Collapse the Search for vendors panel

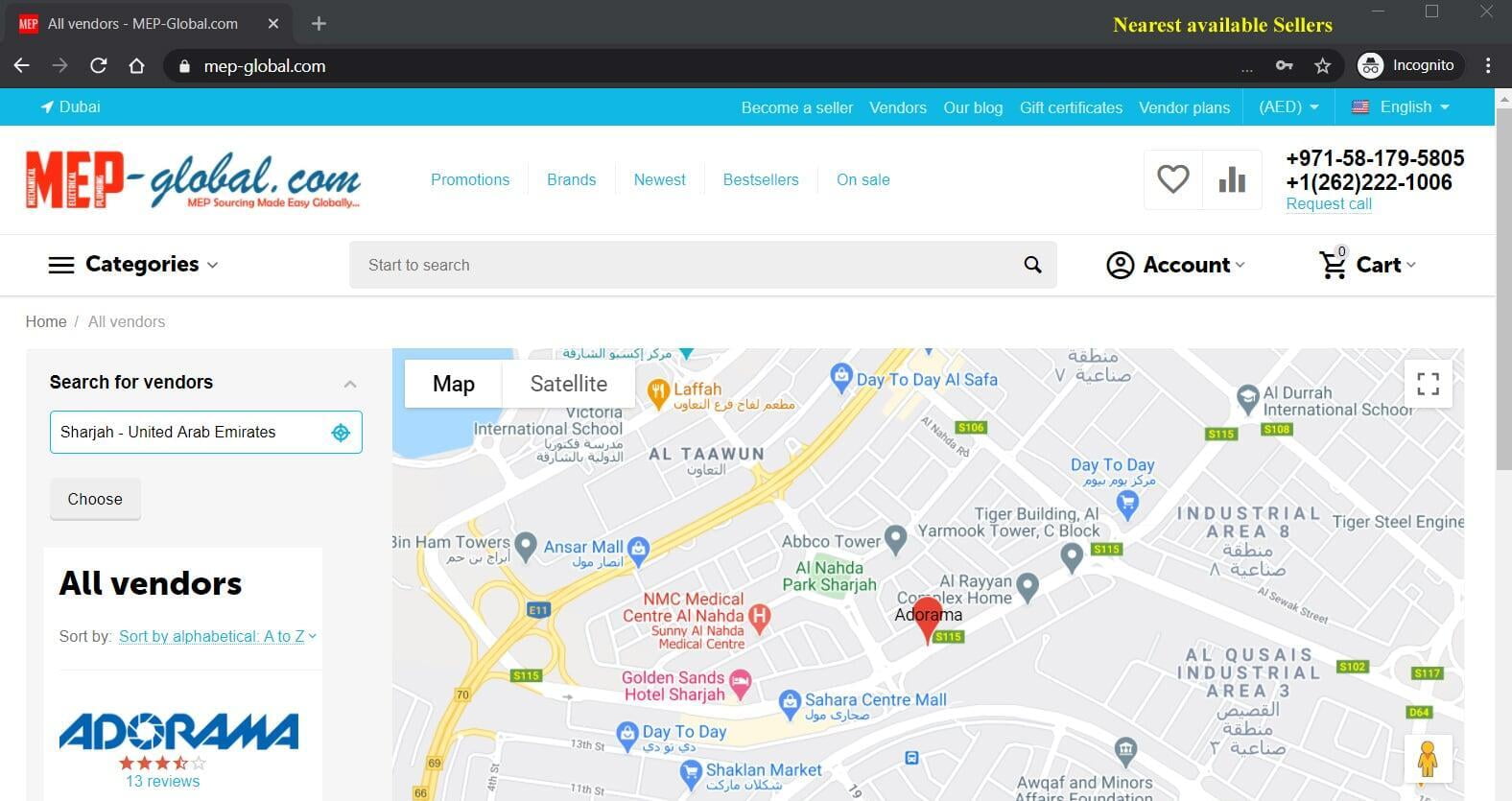(x=350, y=384)
